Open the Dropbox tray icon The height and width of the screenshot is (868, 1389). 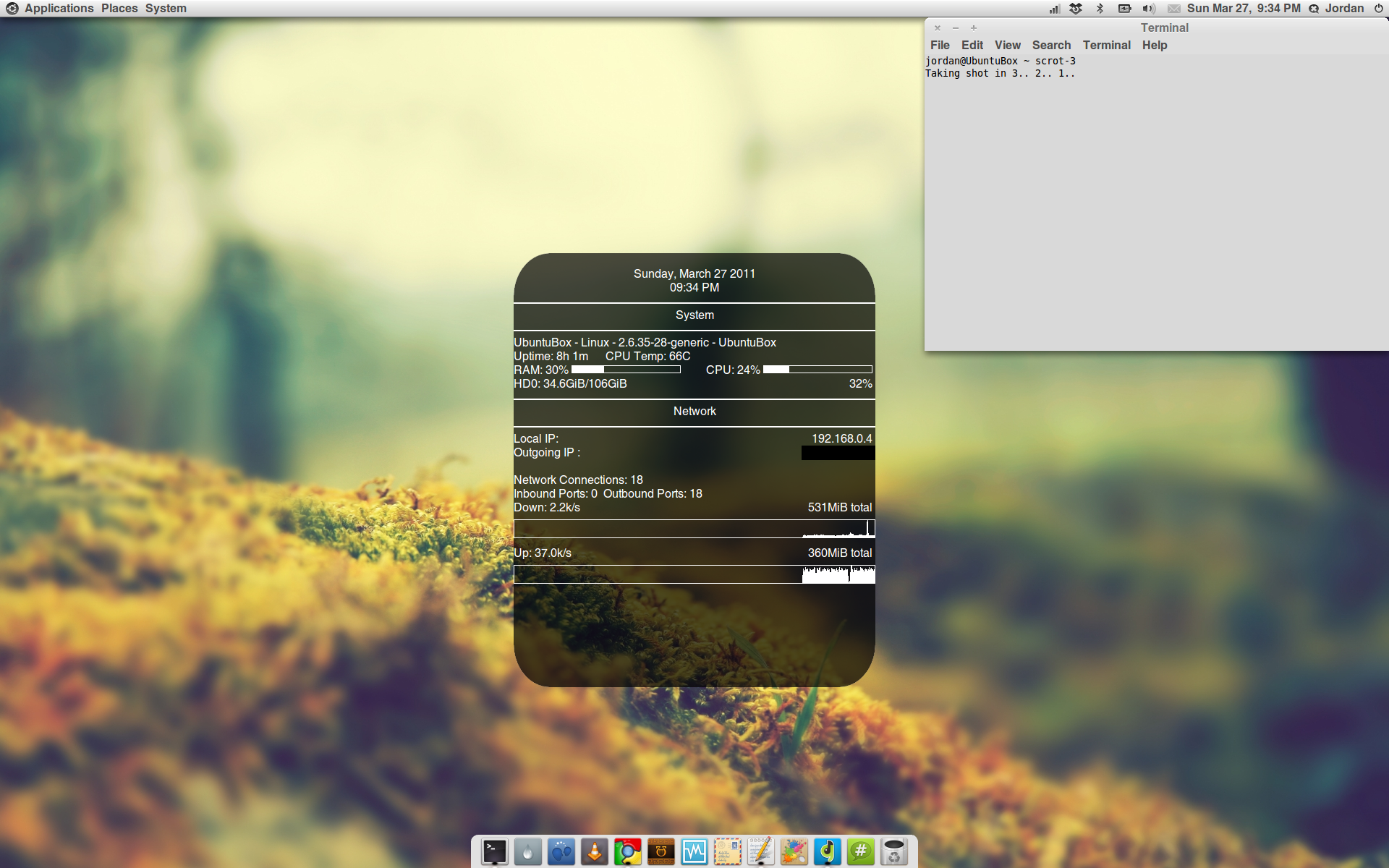1076,9
